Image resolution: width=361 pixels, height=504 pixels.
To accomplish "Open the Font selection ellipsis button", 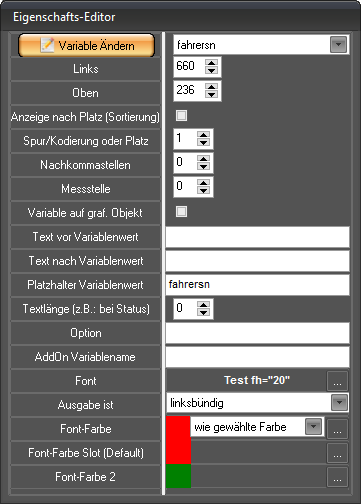I will [337, 381].
